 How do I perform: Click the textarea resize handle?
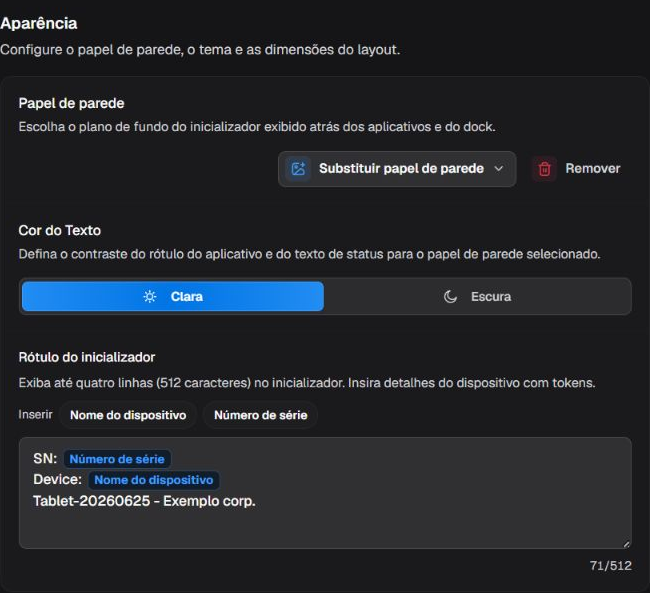626,544
